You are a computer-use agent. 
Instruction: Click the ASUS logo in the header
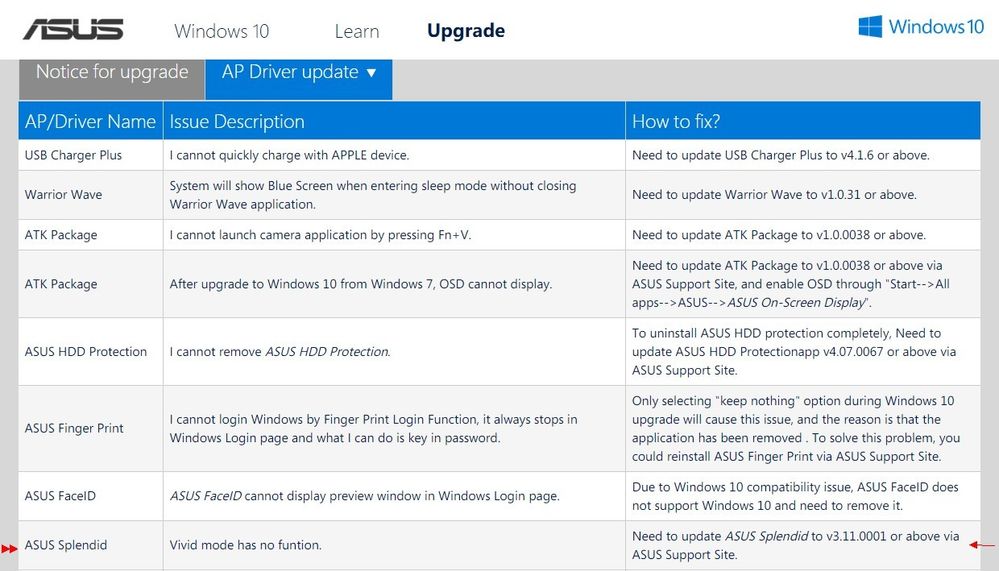pos(73,29)
